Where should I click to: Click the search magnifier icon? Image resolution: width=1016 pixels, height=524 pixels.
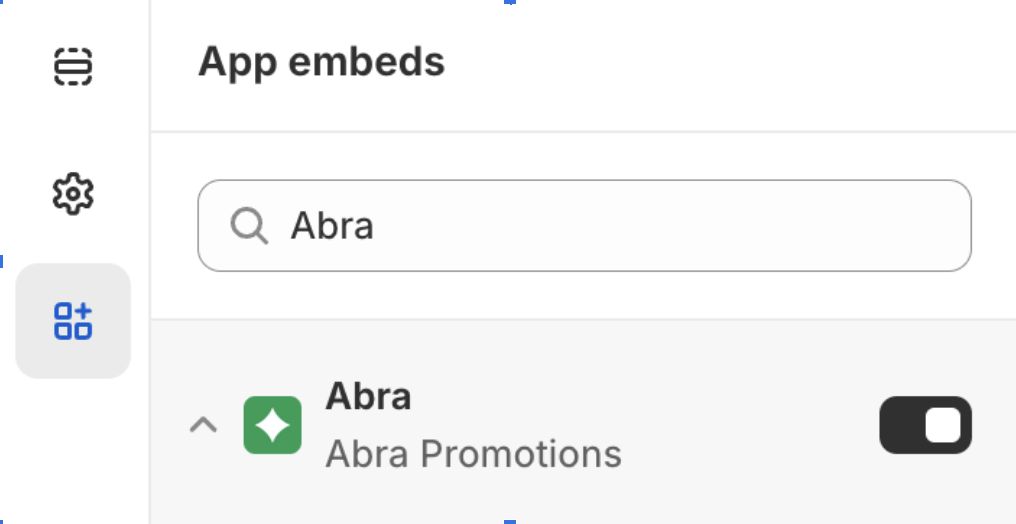pos(249,226)
